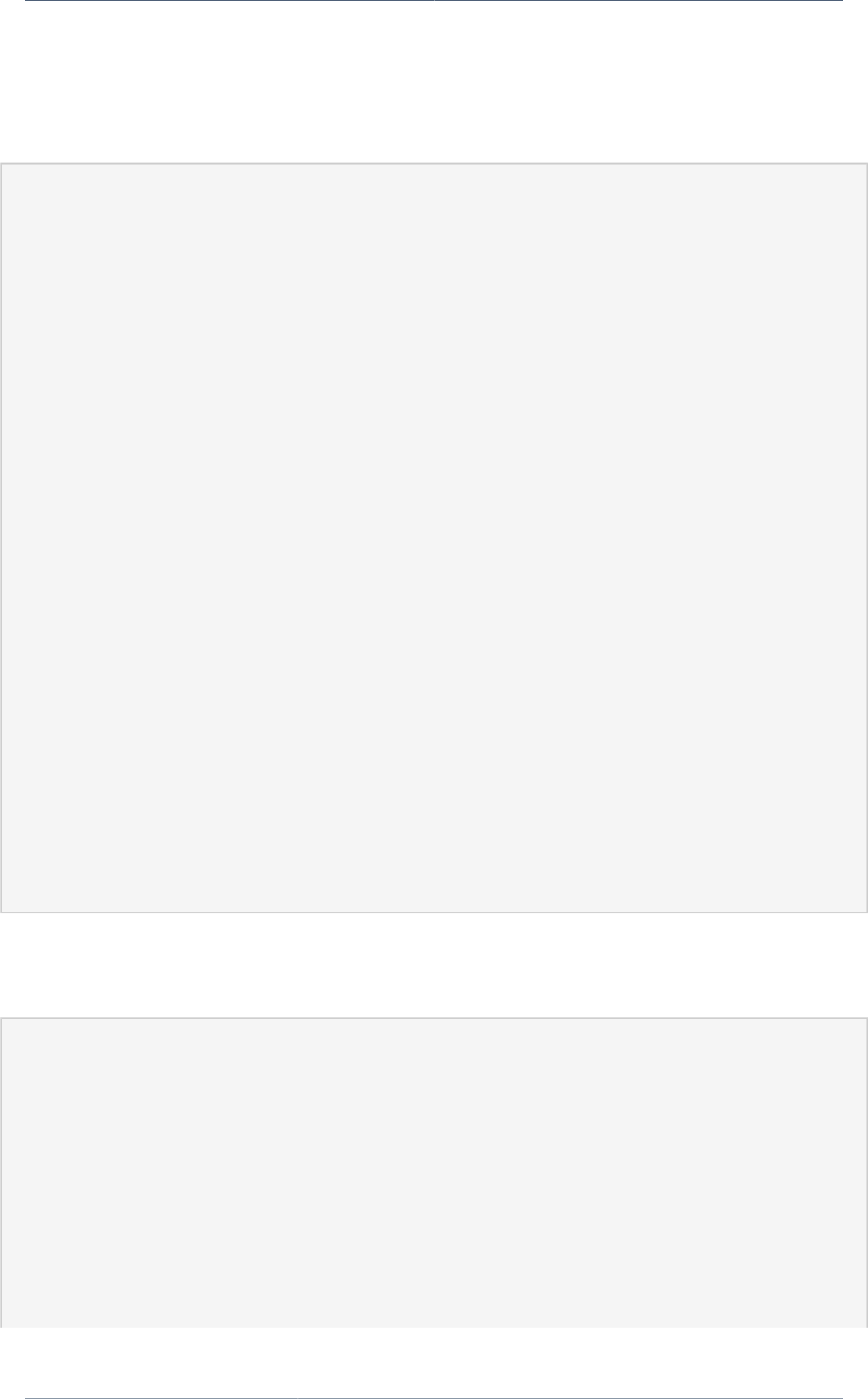Viewport: 868px width, 1399px height.
Task: Click the white gap between gray blocks
Action: [434, 965]
